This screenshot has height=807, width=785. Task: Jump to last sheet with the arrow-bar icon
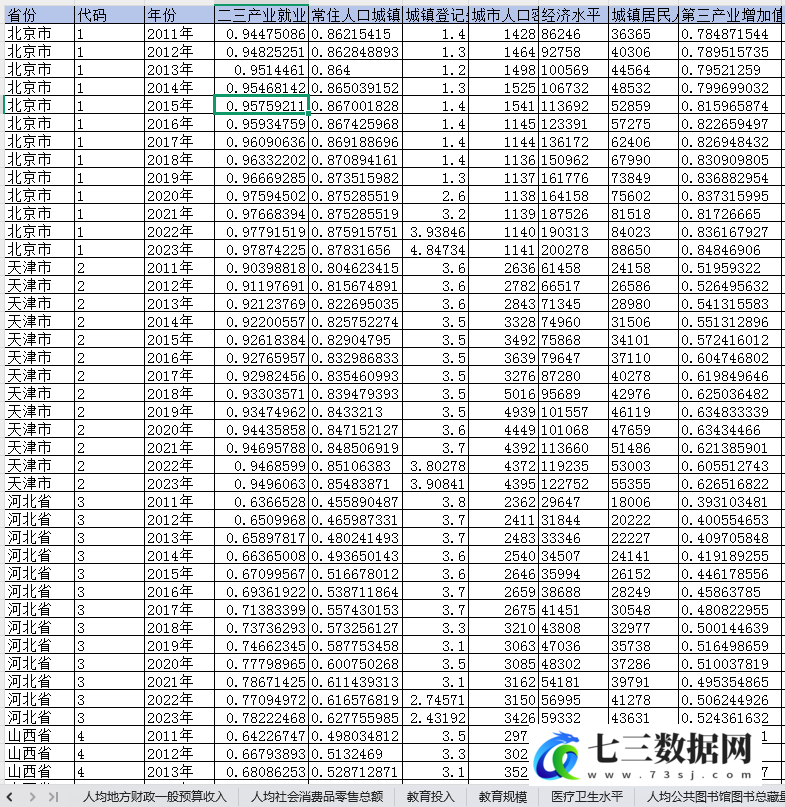coord(53,797)
